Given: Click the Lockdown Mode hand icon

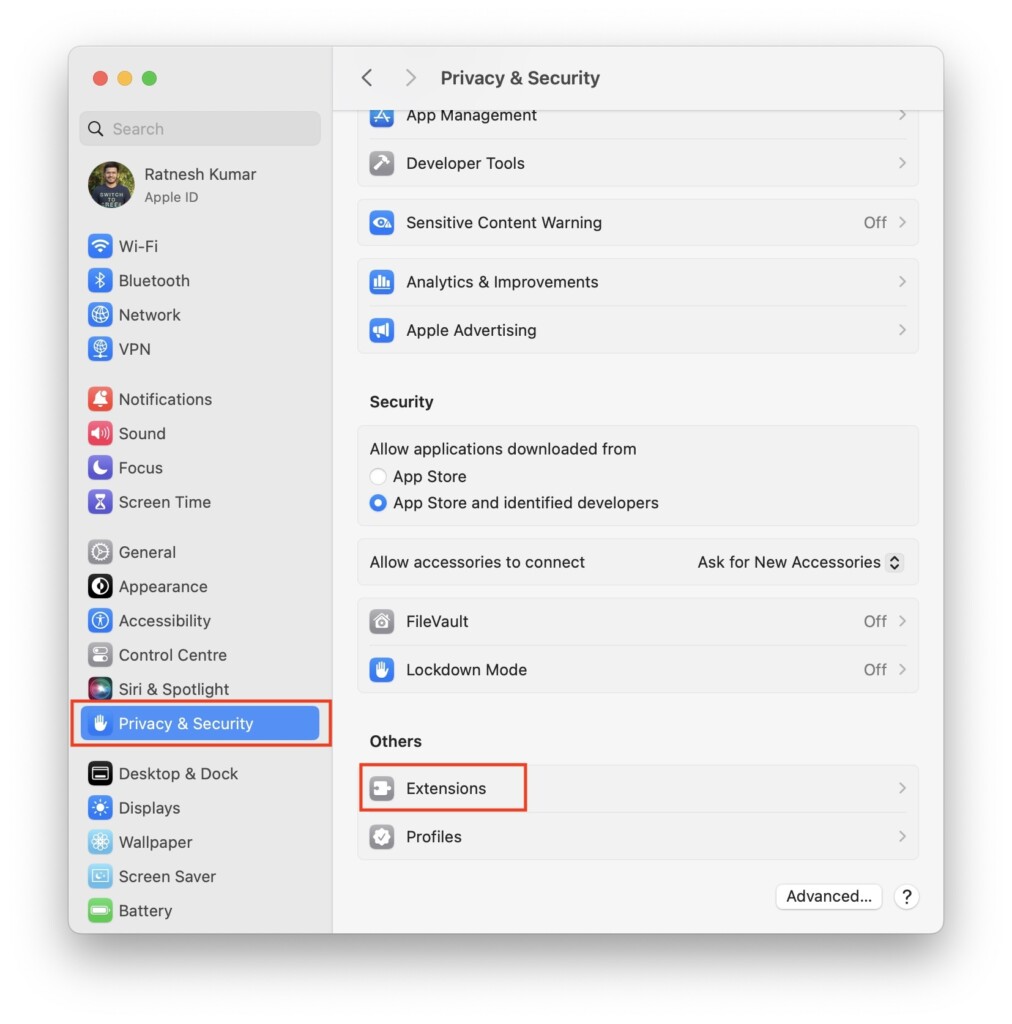Looking at the screenshot, I should pos(382,670).
